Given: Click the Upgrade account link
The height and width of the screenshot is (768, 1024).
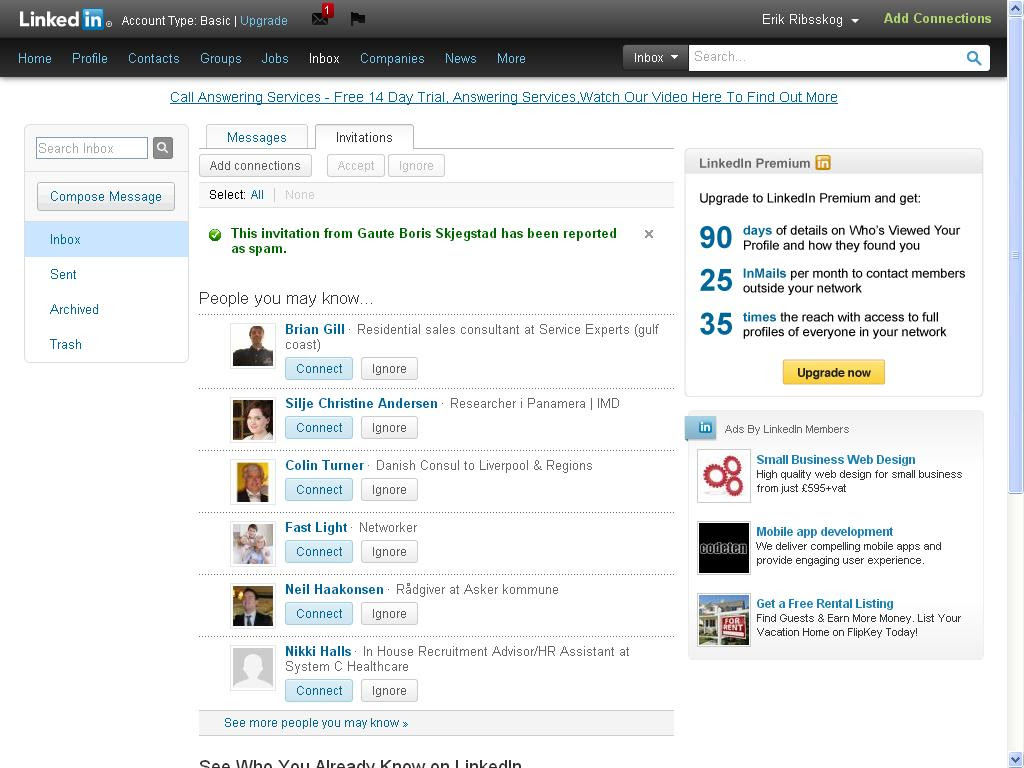Looking at the screenshot, I should (264, 20).
